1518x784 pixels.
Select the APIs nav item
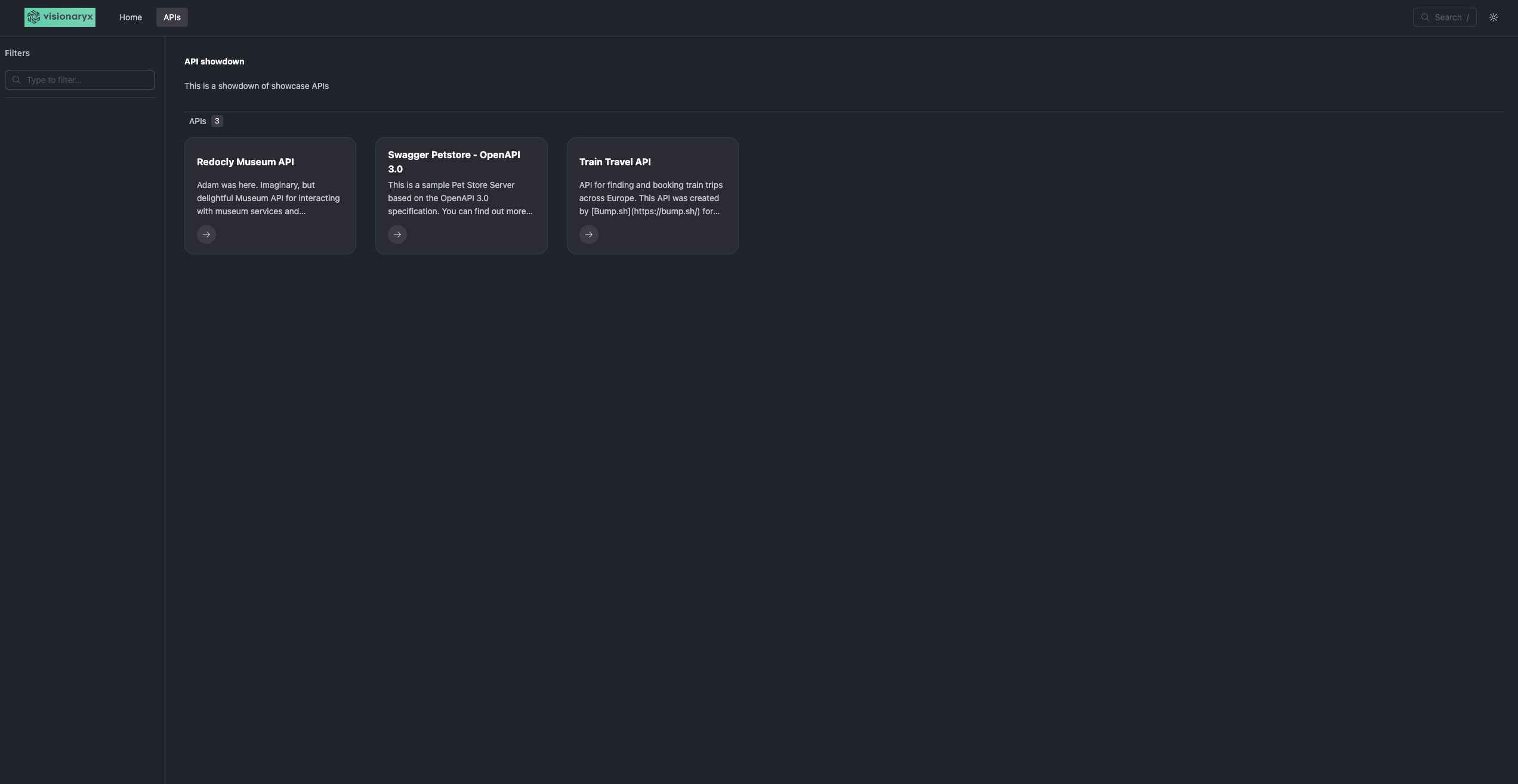coord(172,17)
